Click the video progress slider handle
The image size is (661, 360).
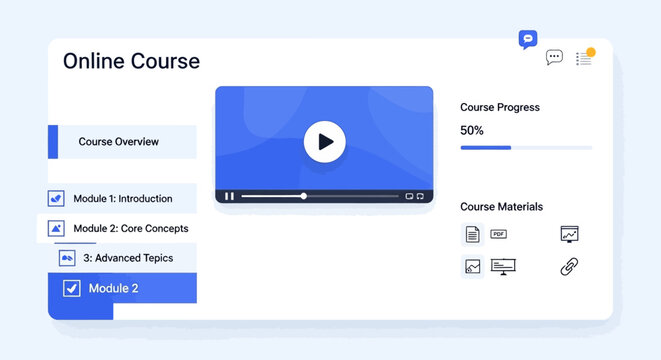tap(304, 196)
